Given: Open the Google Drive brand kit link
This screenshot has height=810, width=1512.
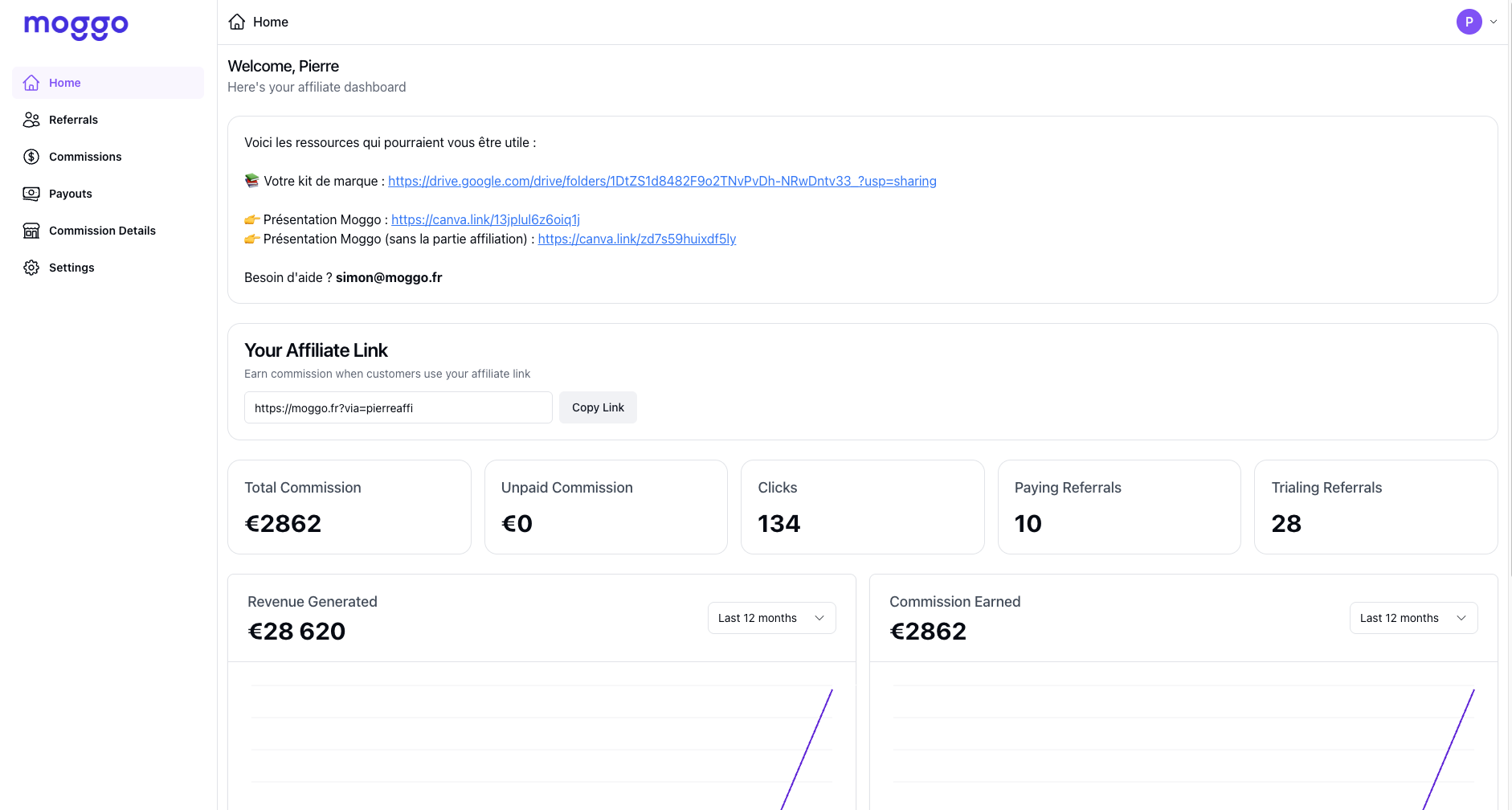Looking at the screenshot, I should click(x=662, y=181).
